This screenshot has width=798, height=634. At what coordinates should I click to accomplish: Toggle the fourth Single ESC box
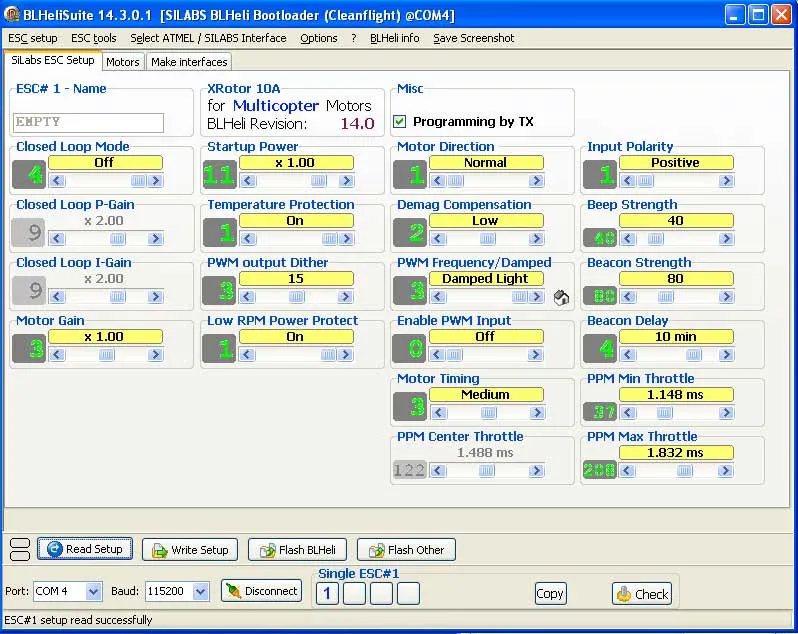click(x=408, y=594)
